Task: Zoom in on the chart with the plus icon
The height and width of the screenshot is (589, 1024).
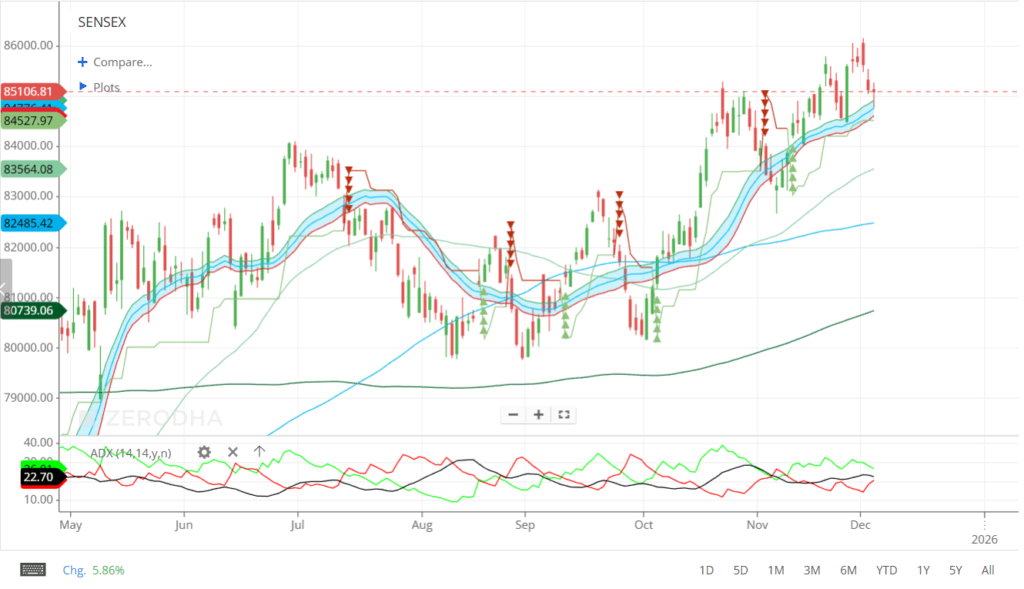Action: (x=538, y=414)
